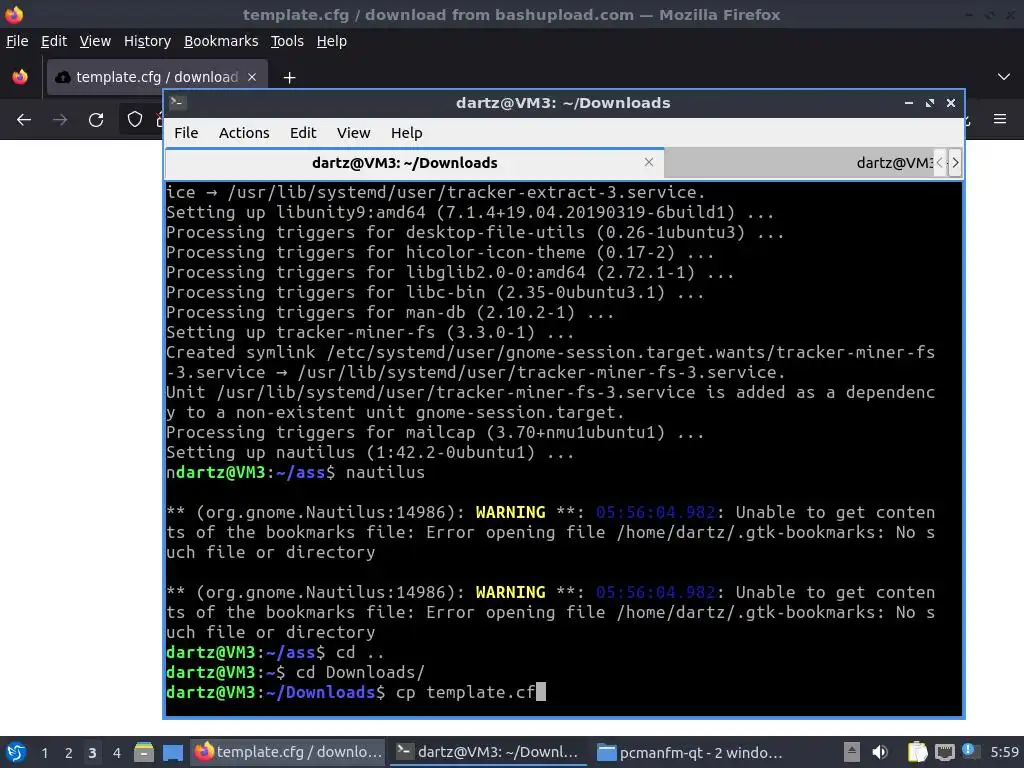Click show desktop taskbar icon

coord(173,752)
